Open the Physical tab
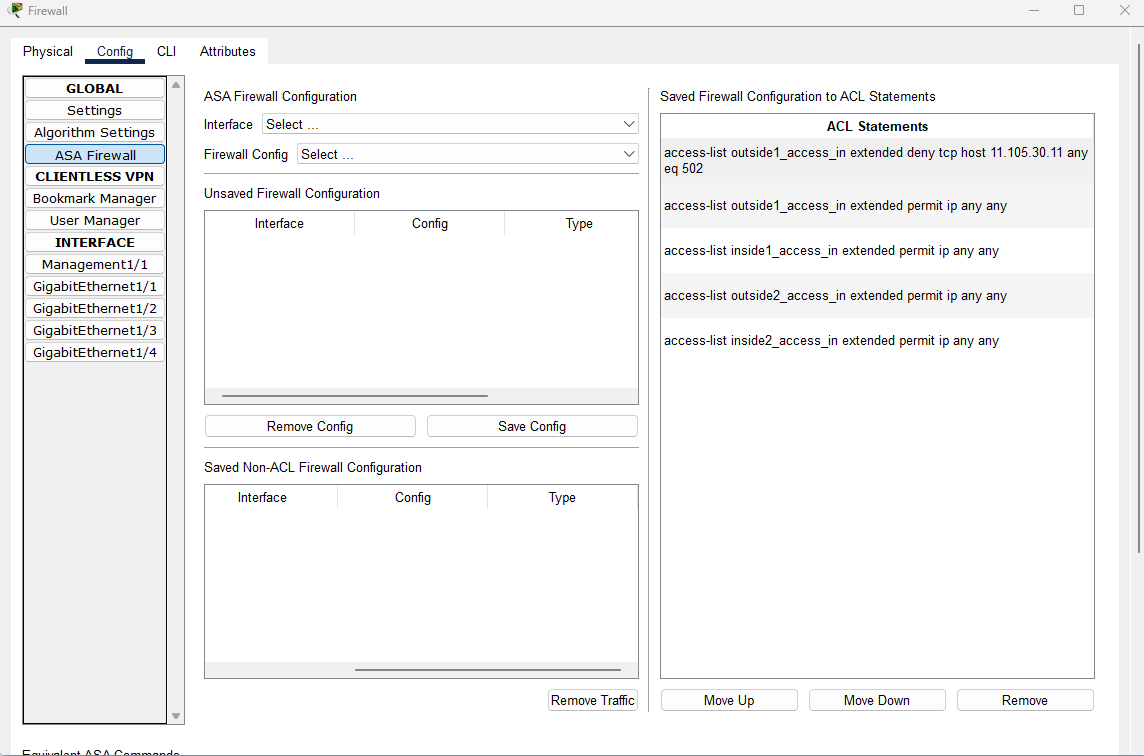 (x=47, y=51)
